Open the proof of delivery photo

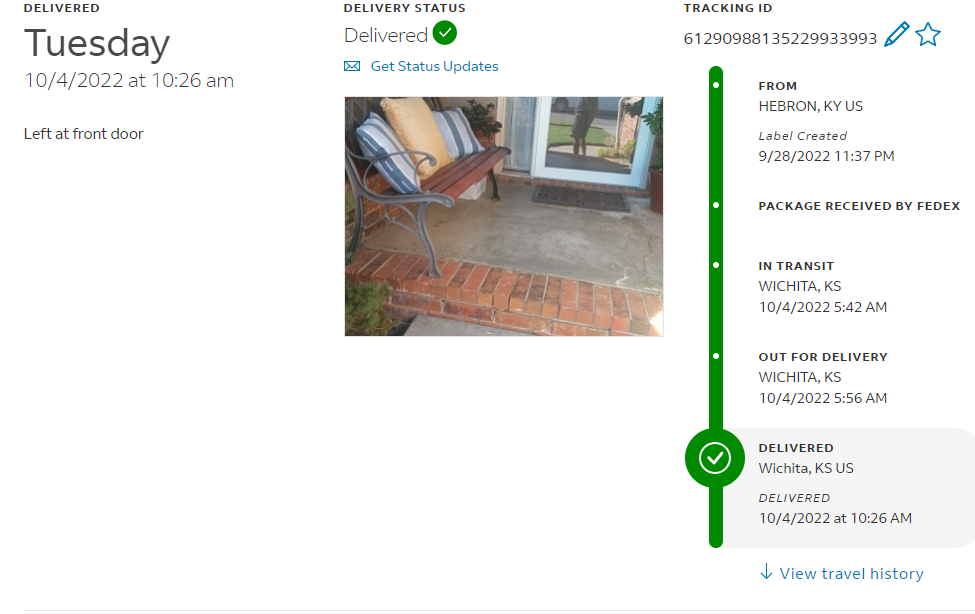pos(504,216)
